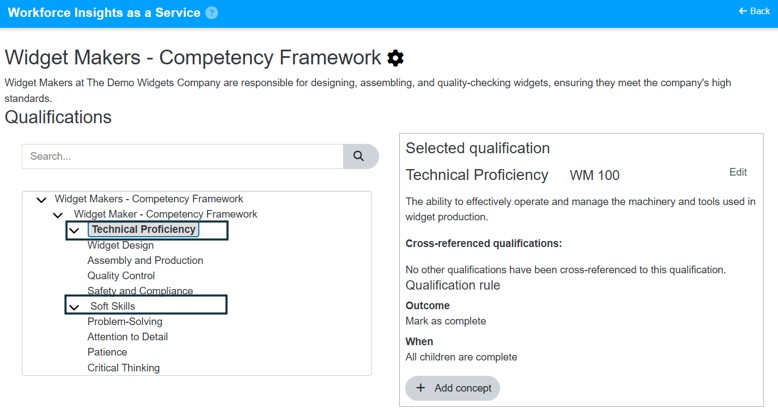Collapse the Soft Skills node
Viewport: 778px width, 412px height.
pos(74,307)
